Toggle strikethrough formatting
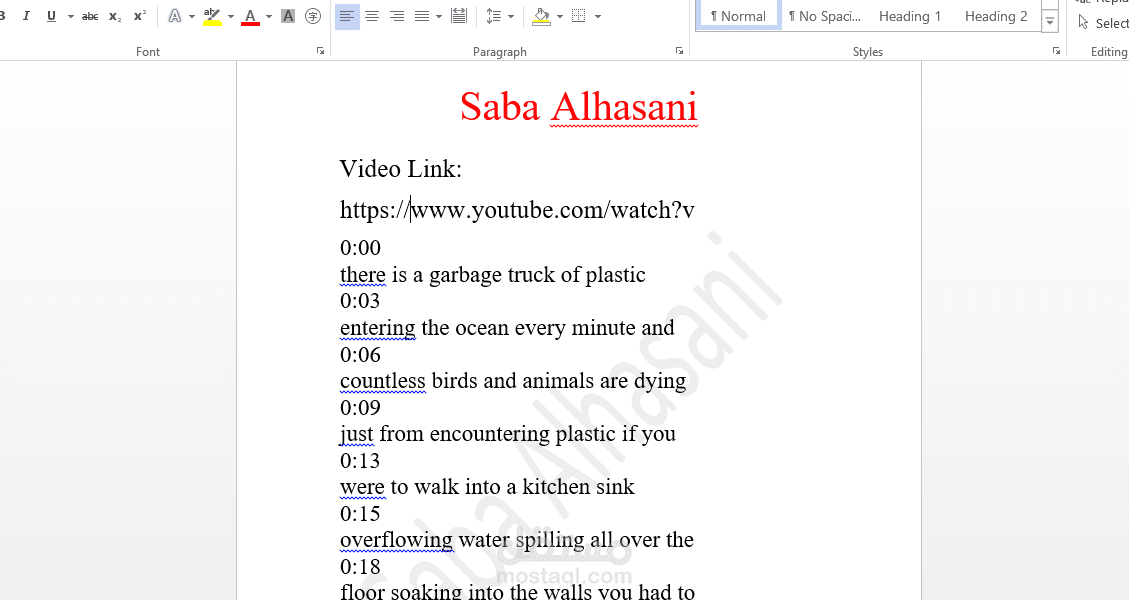This screenshot has height=600, width=1129. [90, 16]
